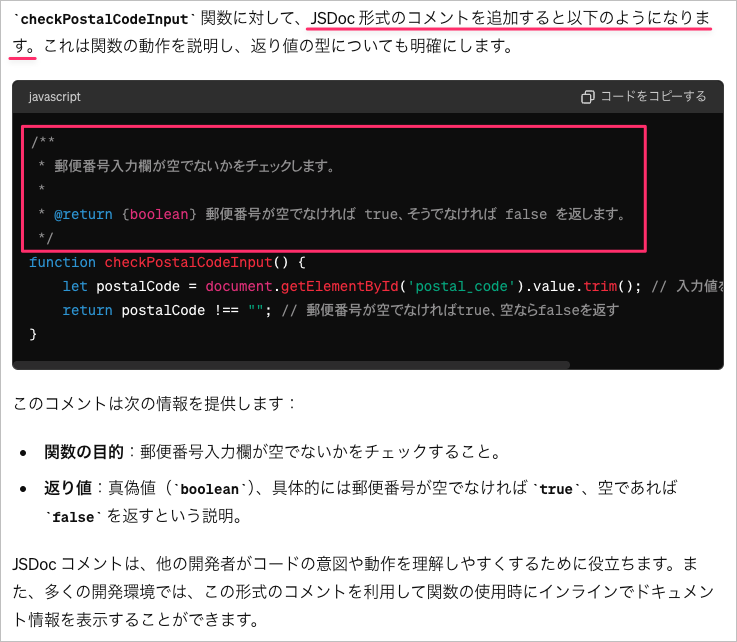737x642 pixels.
Task: Click the function checkPostalCodeInput() line
Action: [167, 262]
